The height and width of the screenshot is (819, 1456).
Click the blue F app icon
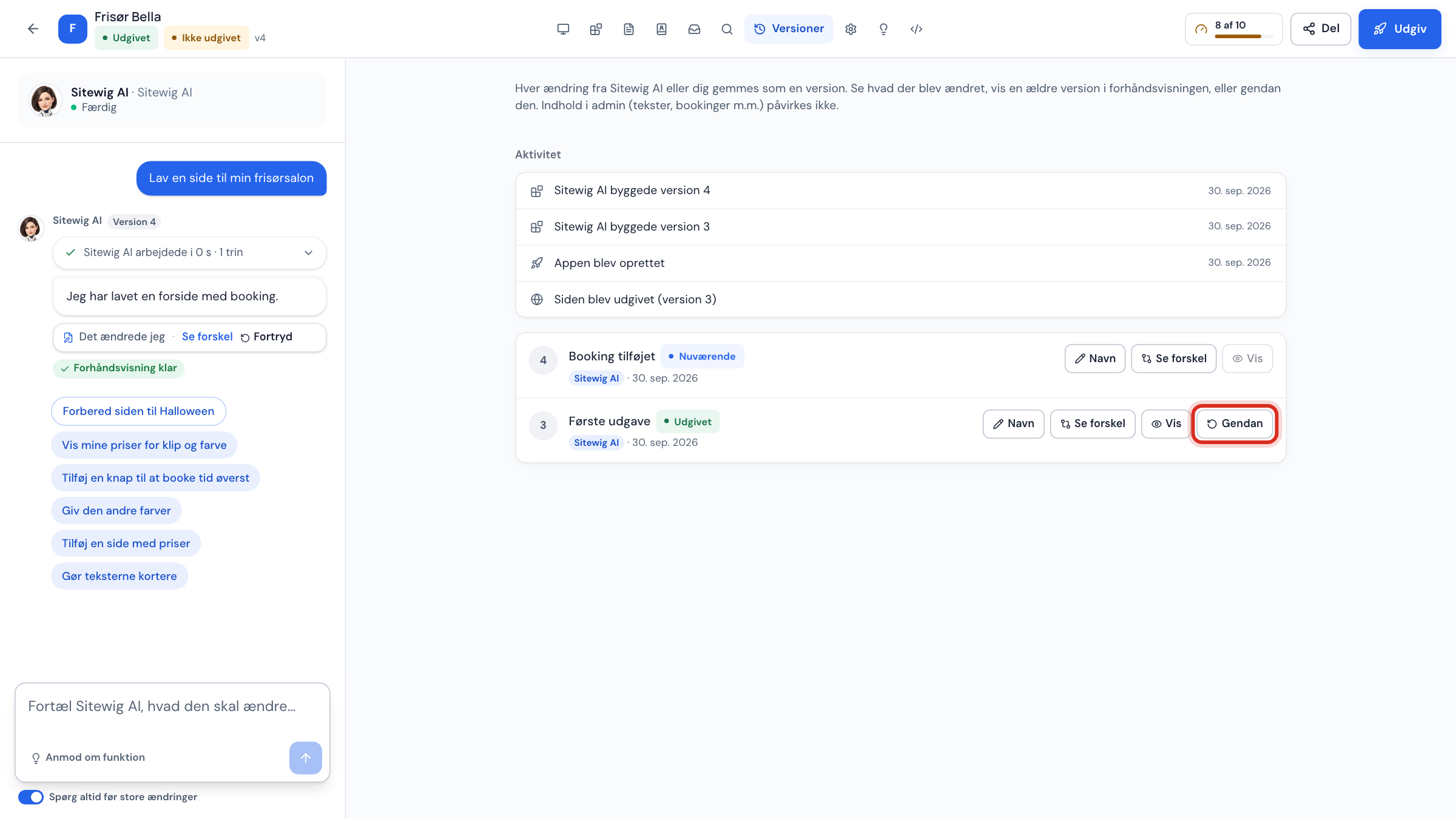click(72, 29)
